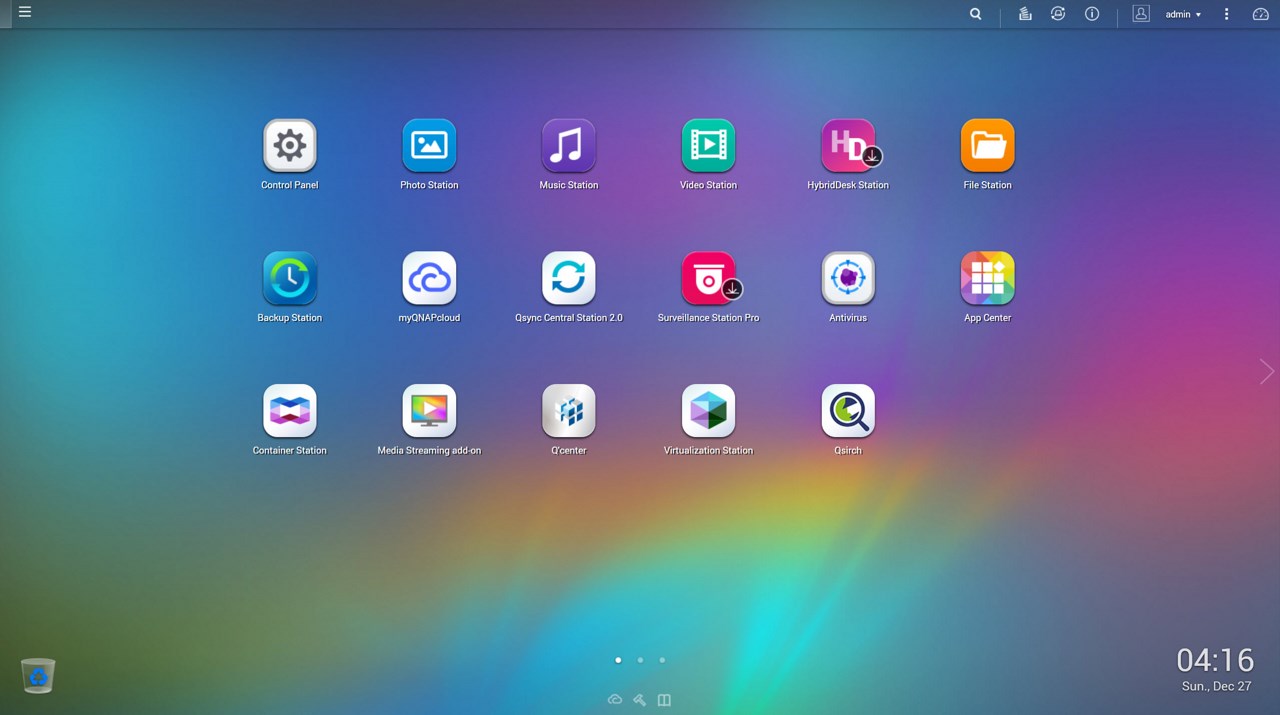Open Surveillance Station Pro shortcut
1280x715 pixels.
click(708, 278)
